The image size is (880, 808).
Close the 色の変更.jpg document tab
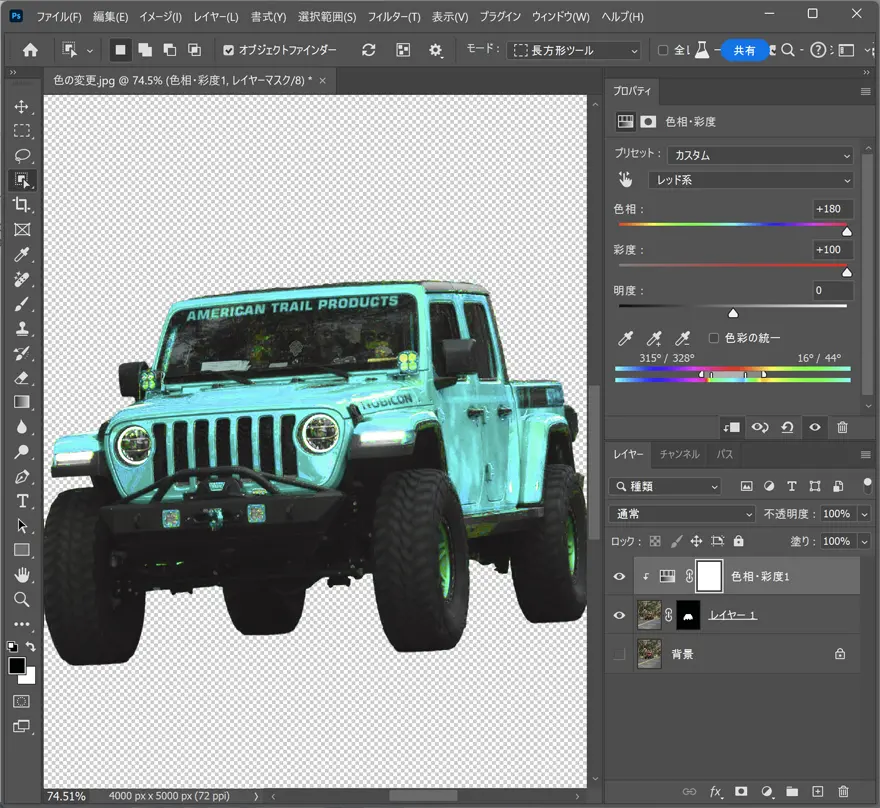(323, 81)
